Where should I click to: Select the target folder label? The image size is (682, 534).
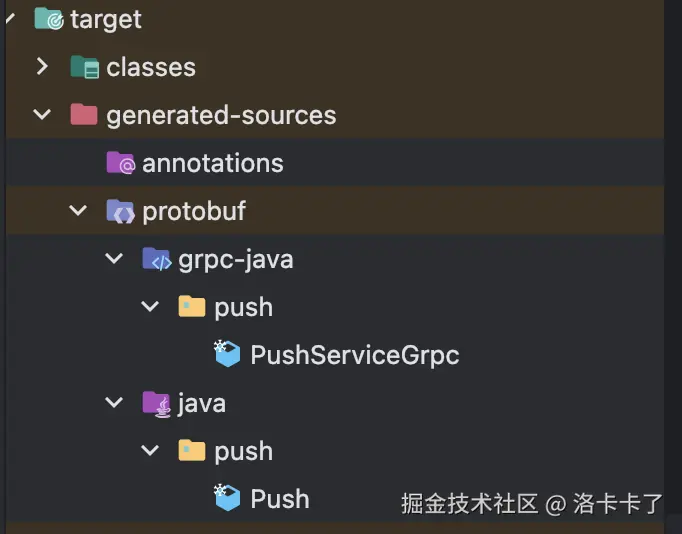click(x=106, y=19)
